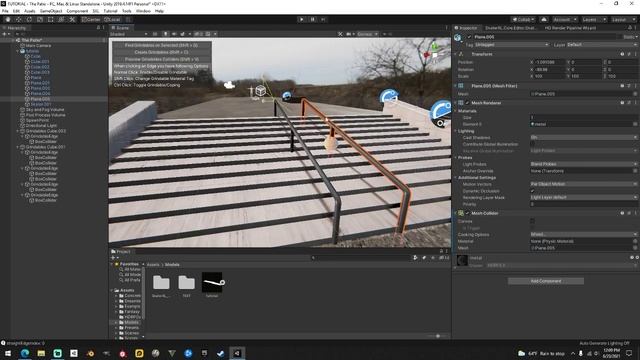Viewport: 640px width, 360px height.
Task: Start Play mode
Action: click(302, 19)
